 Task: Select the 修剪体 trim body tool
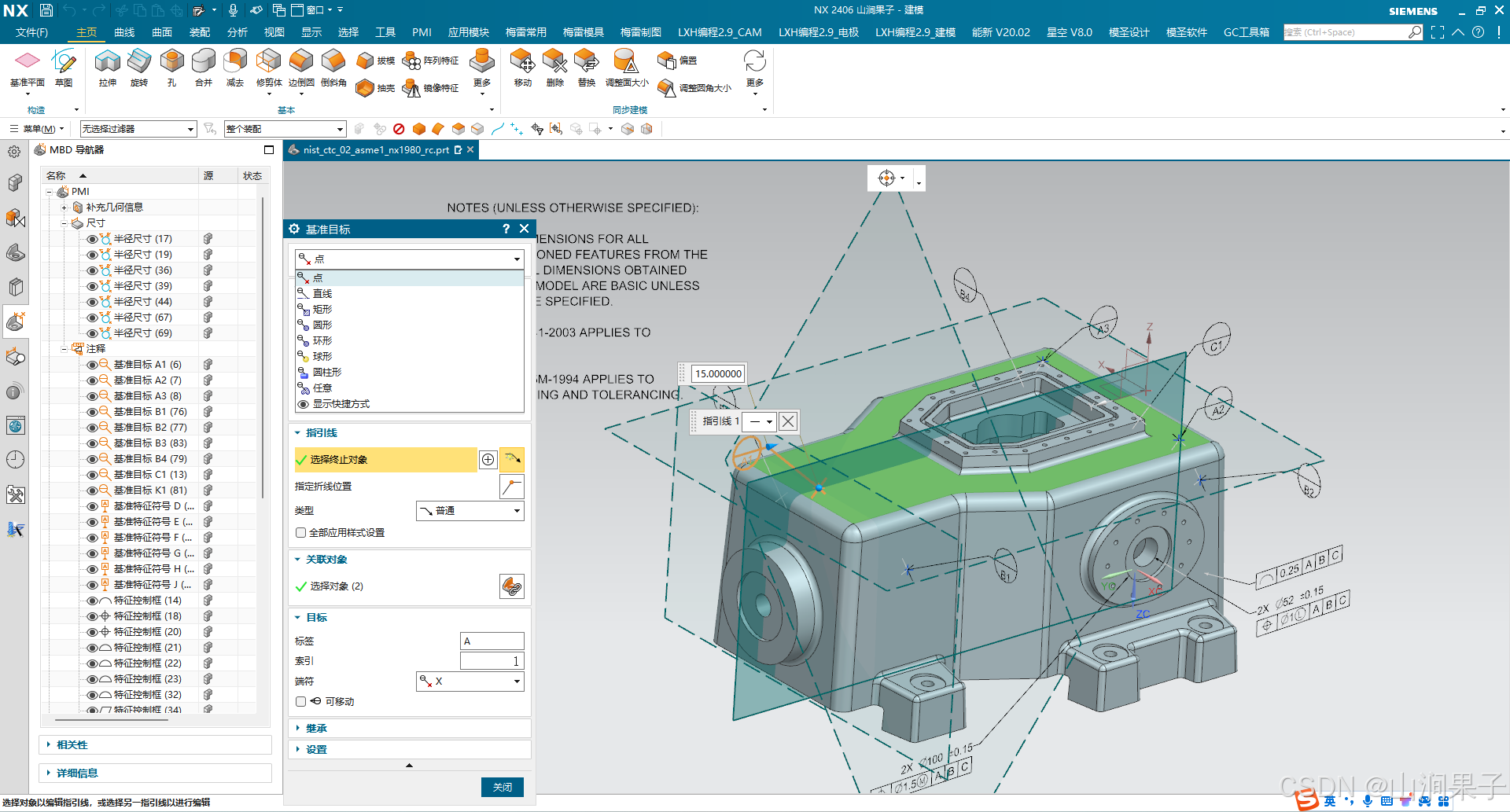coord(269,68)
